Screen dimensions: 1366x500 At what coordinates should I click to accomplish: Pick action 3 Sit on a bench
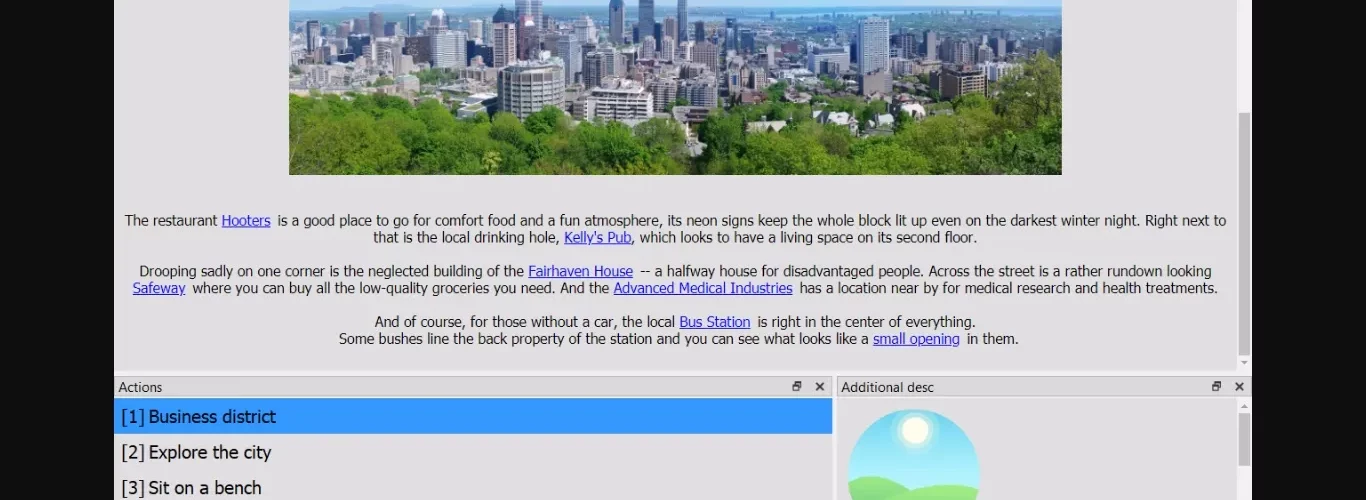pyautogui.click(x=472, y=488)
